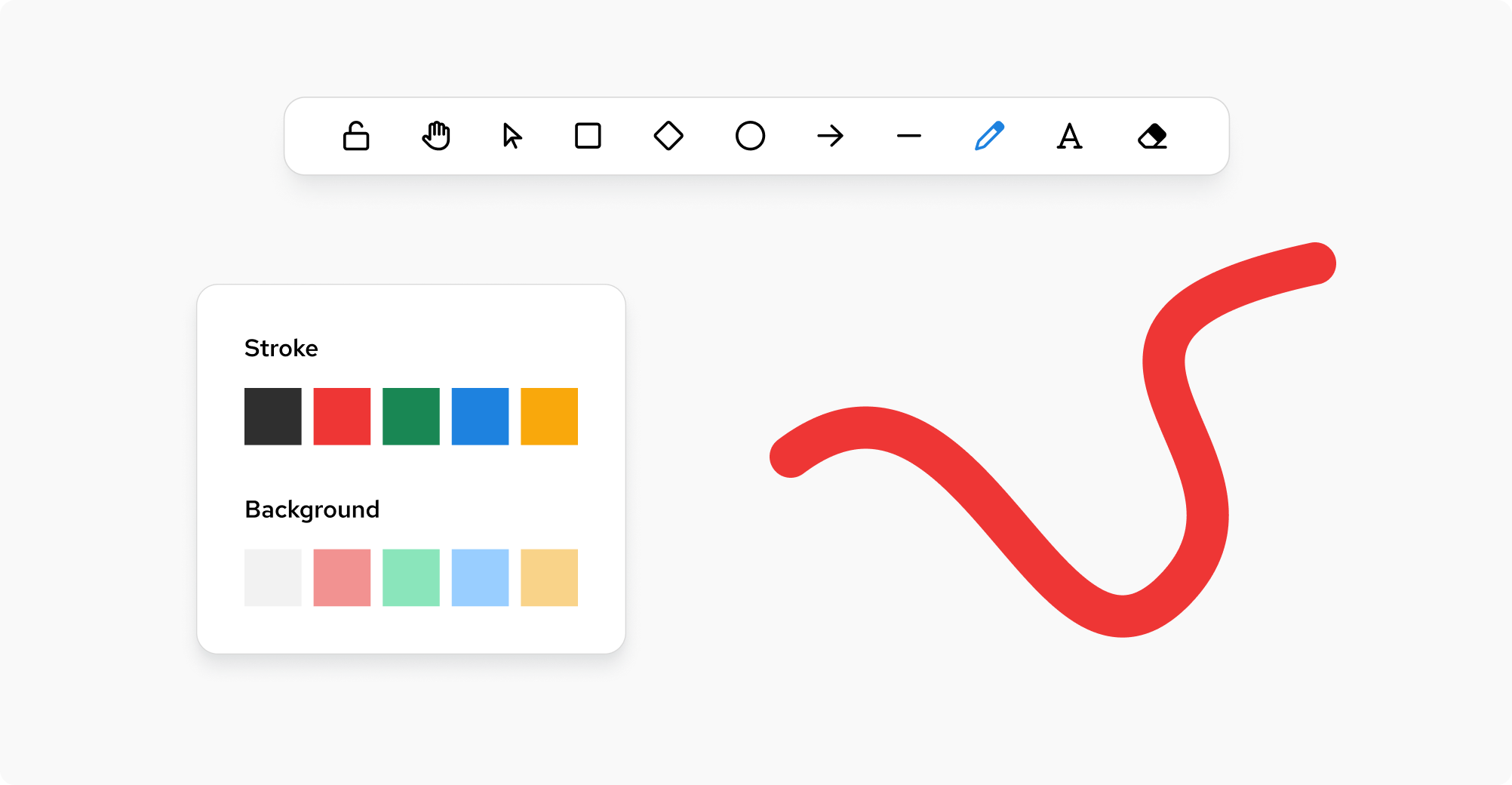Choose the green stroke color

click(x=411, y=417)
